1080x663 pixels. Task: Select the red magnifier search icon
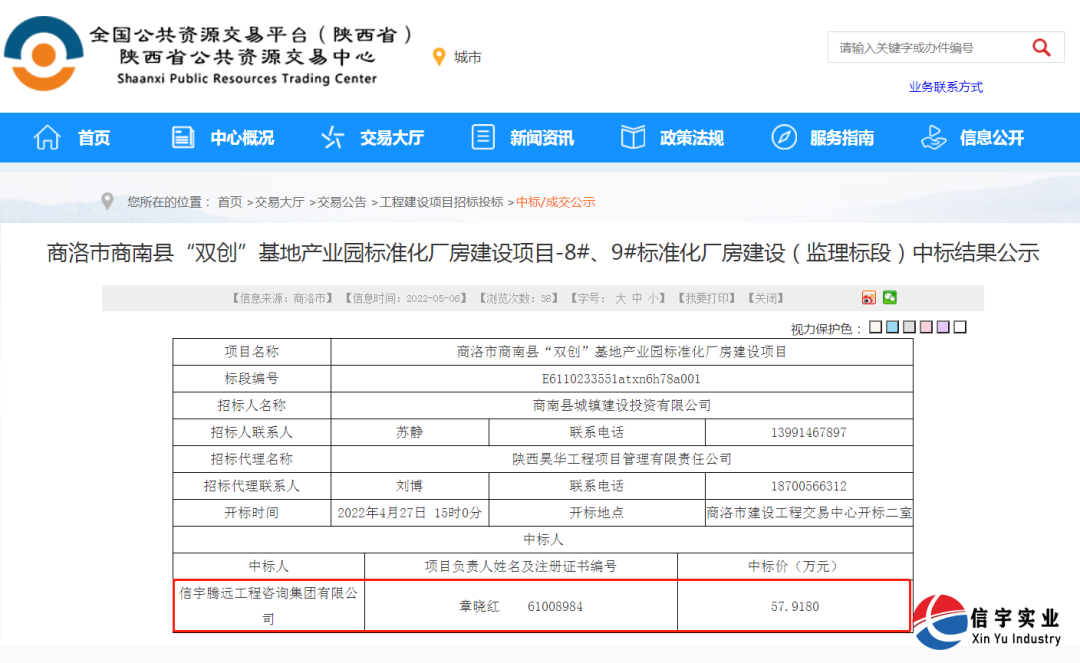[x=1041, y=47]
